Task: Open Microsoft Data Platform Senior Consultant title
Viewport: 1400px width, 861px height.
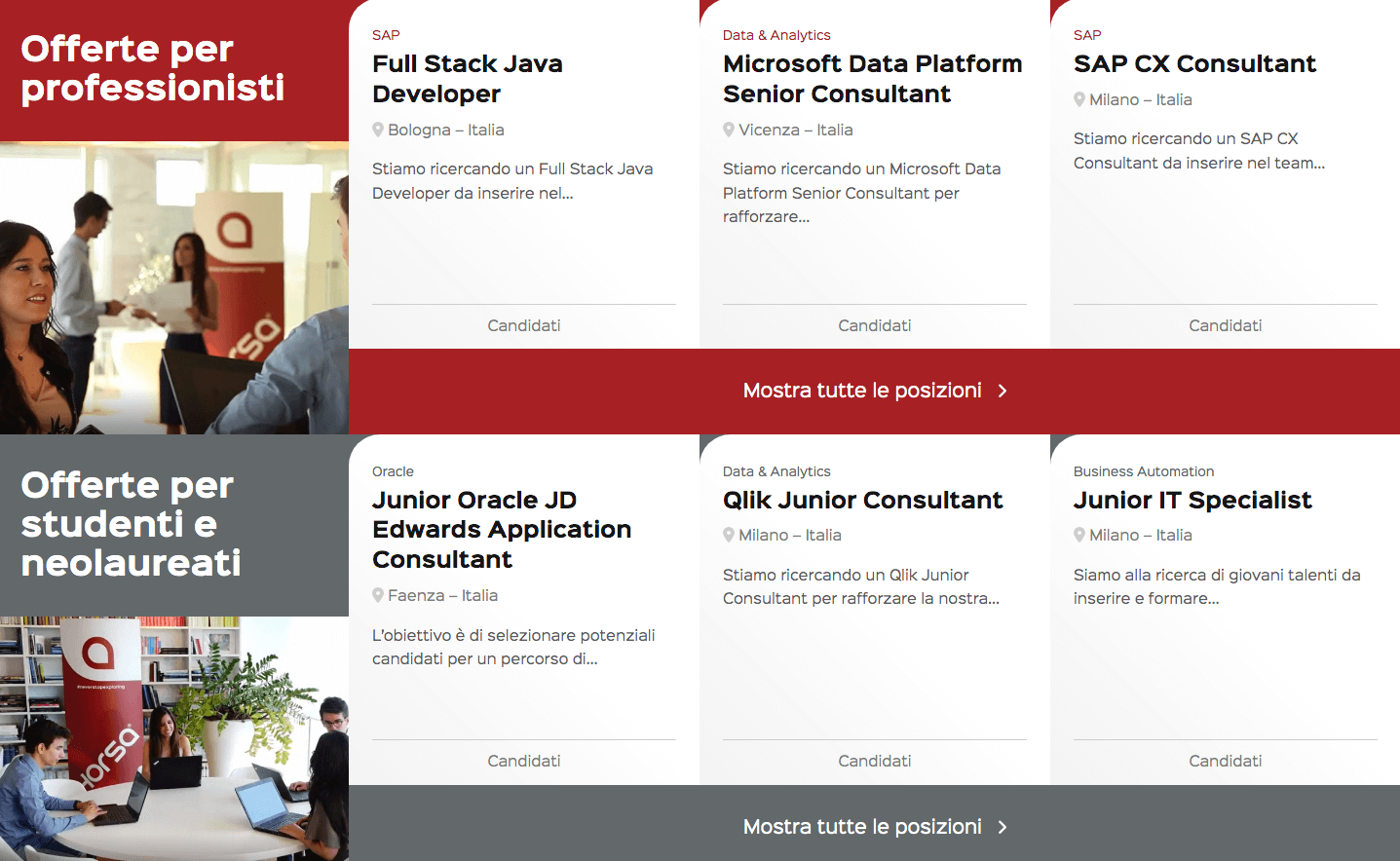Action: [873, 79]
